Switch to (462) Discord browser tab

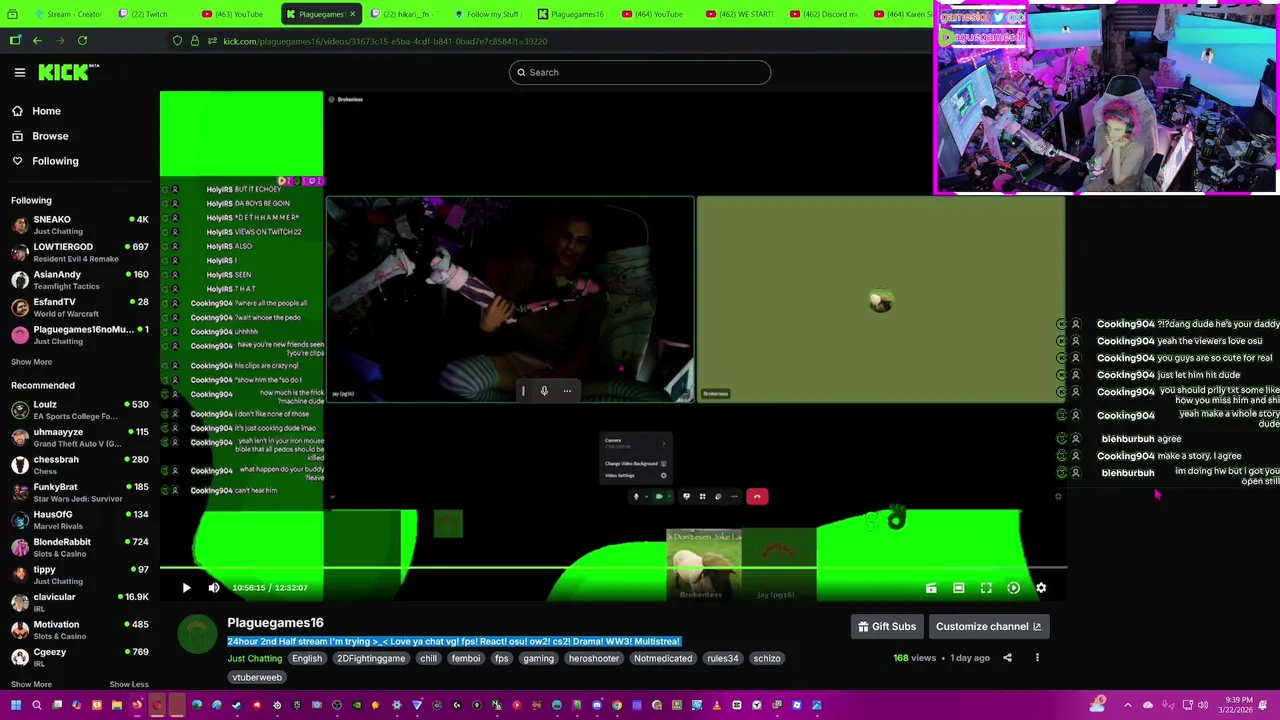click(823, 14)
